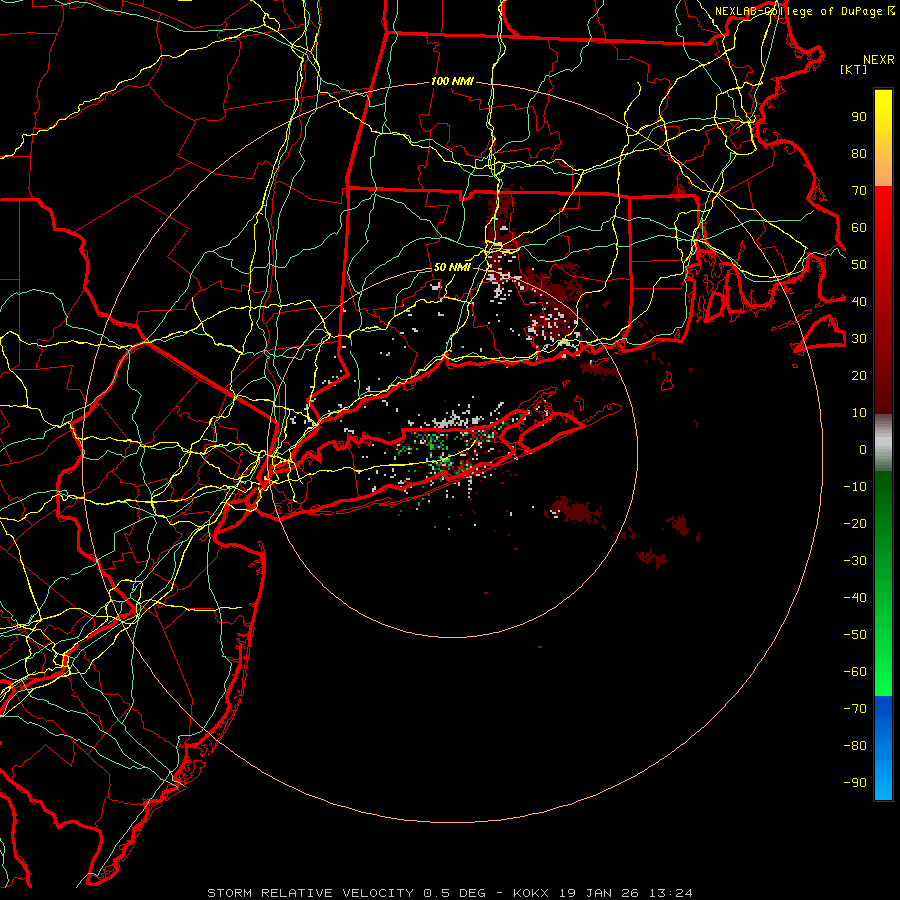
Task: Click the "20" value on velocity scale
Action: click(x=859, y=375)
